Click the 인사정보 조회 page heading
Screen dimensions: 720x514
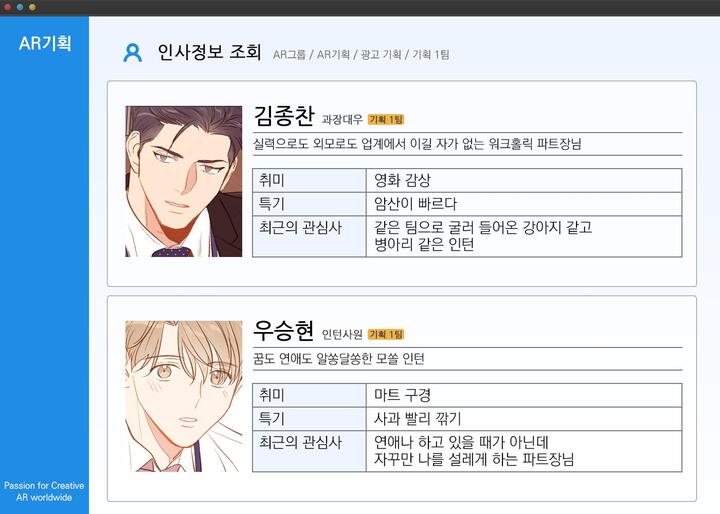(x=209, y=52)
